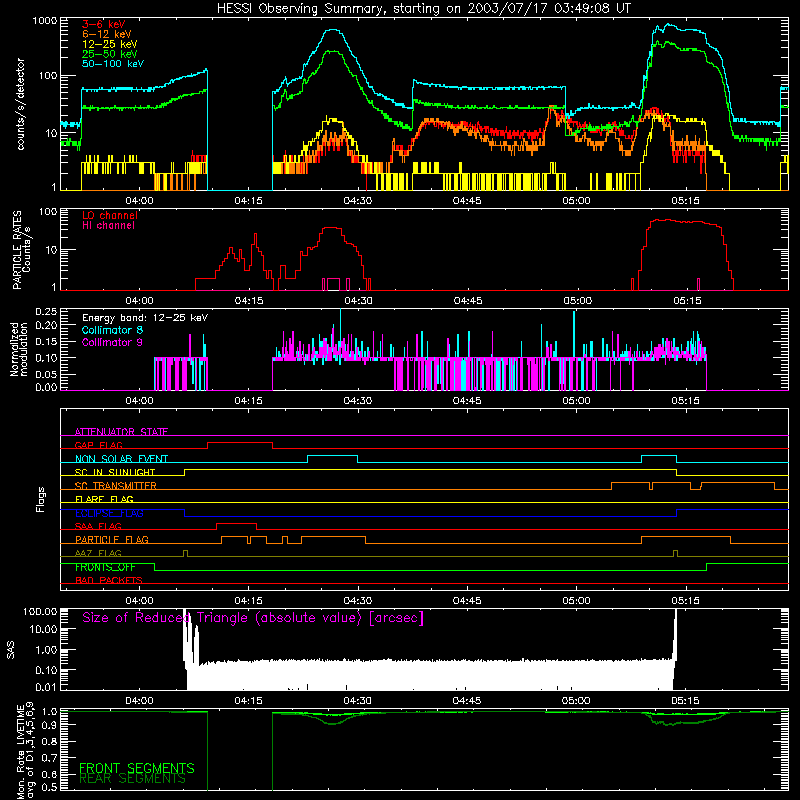The width and height of the screenshot is (800, 800).
Task: Click the SAA_FLAG label
Action: 98,526
